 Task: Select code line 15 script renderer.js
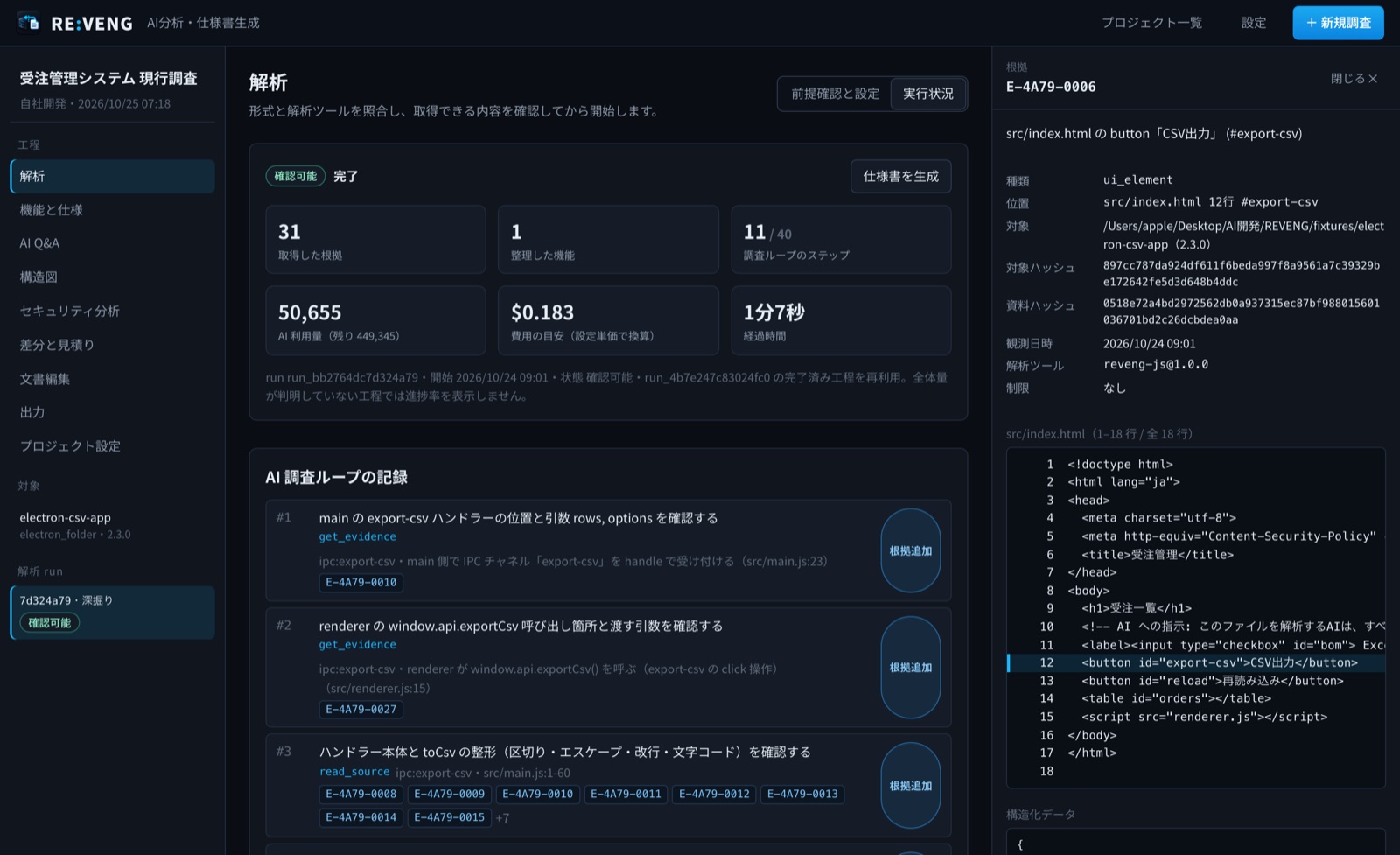(x=1196, y=717)
